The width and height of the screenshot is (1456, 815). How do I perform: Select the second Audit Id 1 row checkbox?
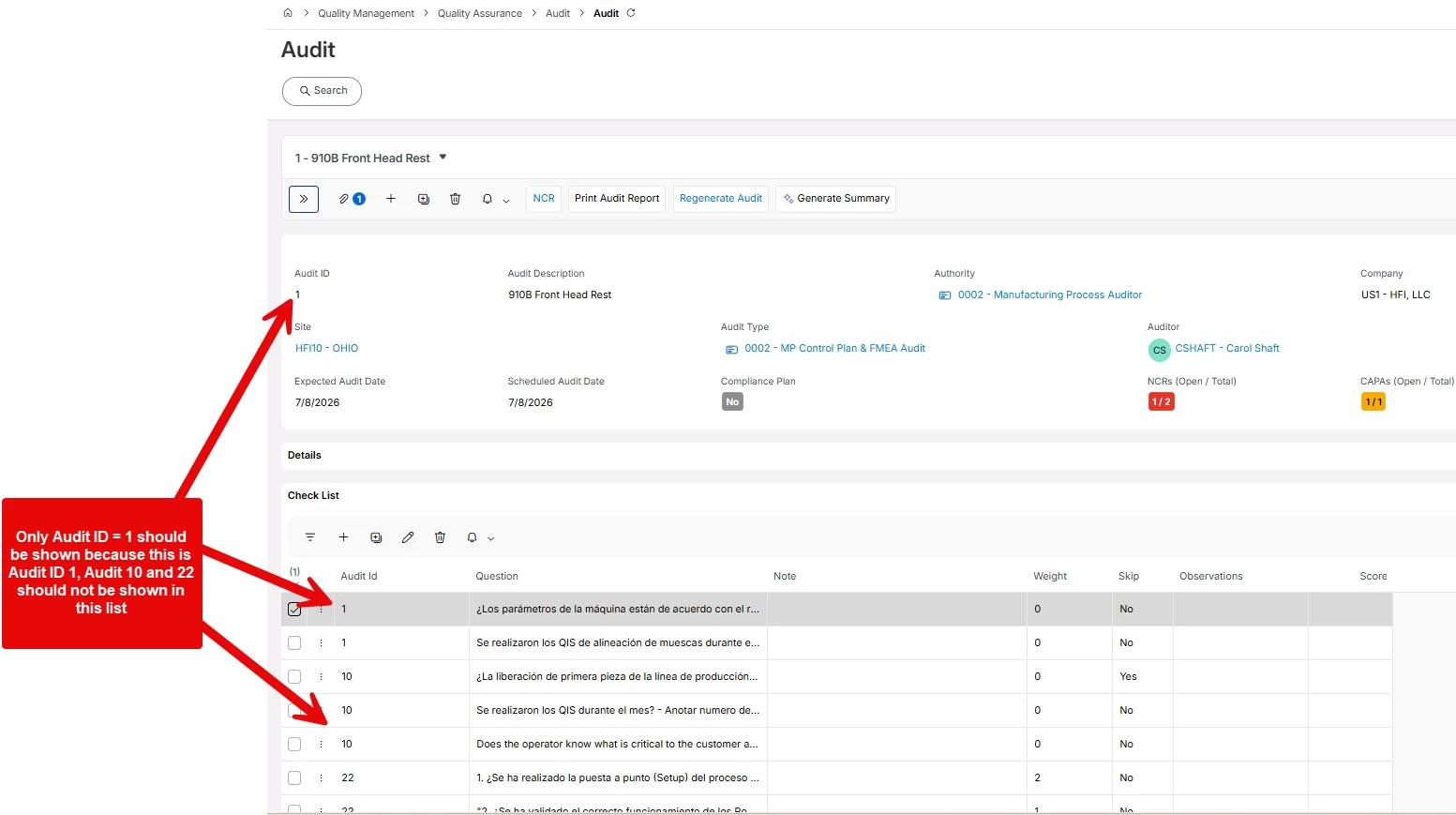[294, 643]
